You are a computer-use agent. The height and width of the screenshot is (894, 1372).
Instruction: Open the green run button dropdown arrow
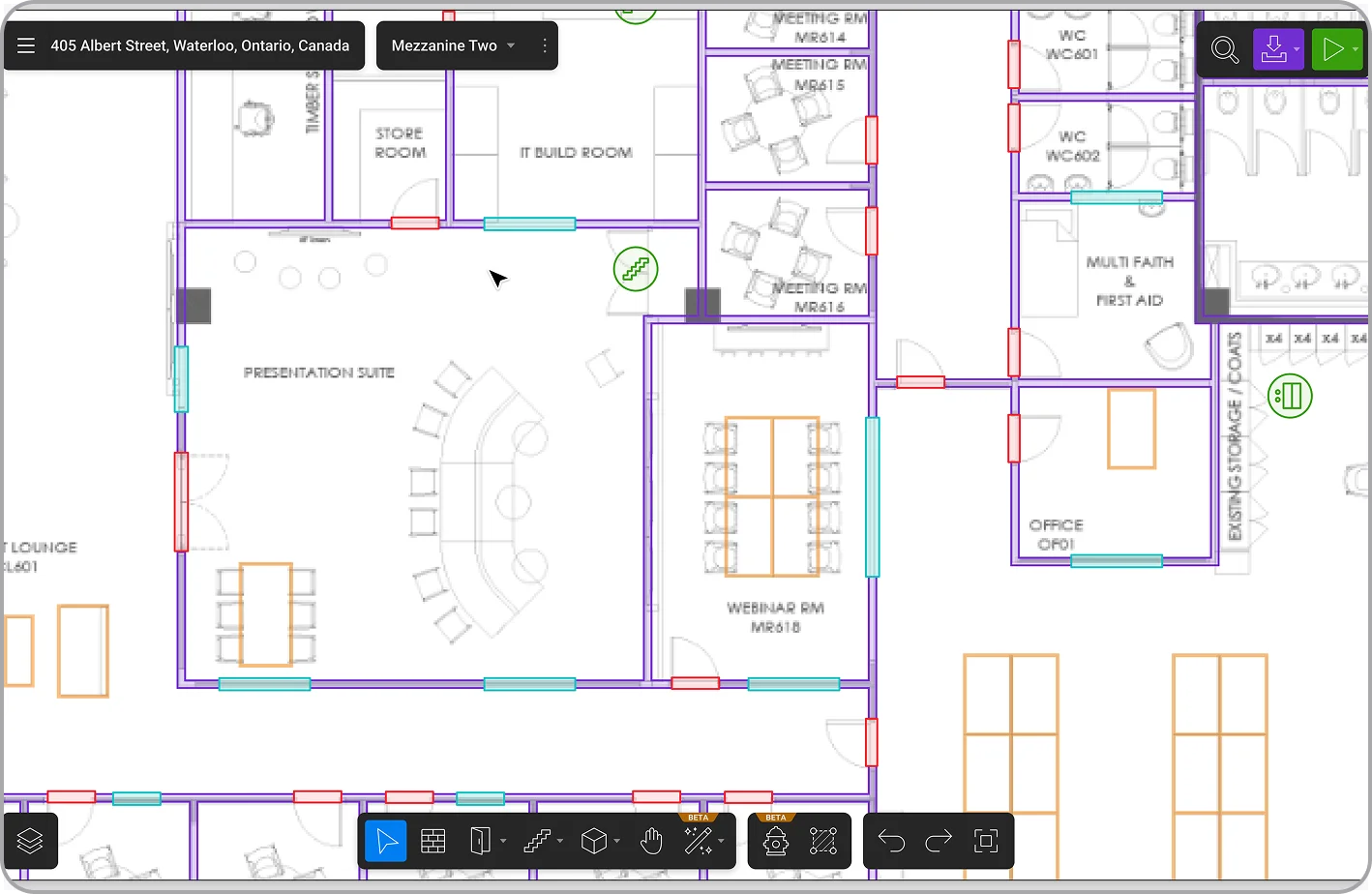point(1356,49)
